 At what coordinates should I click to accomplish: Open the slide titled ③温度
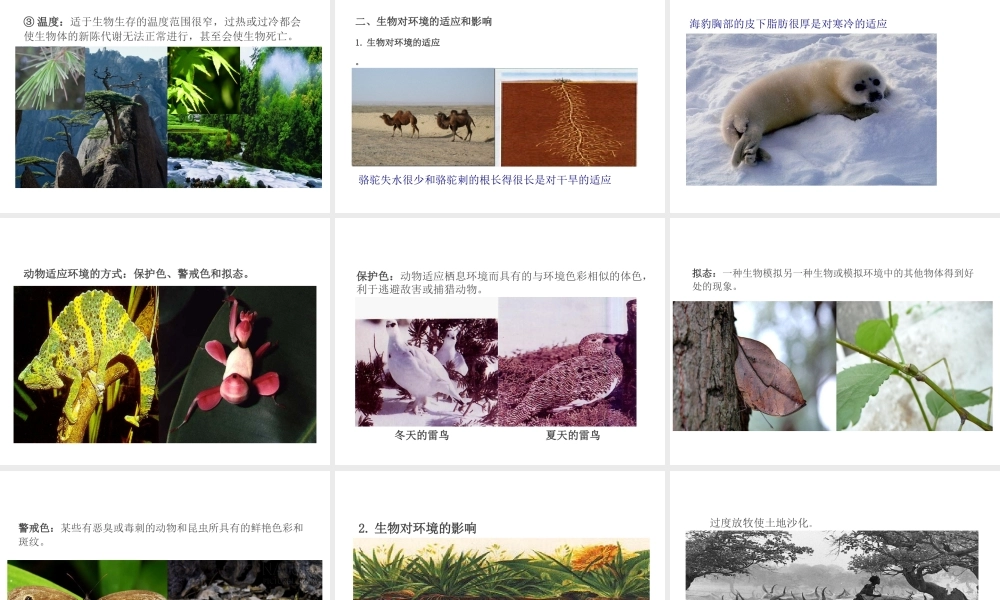(165, 106)
